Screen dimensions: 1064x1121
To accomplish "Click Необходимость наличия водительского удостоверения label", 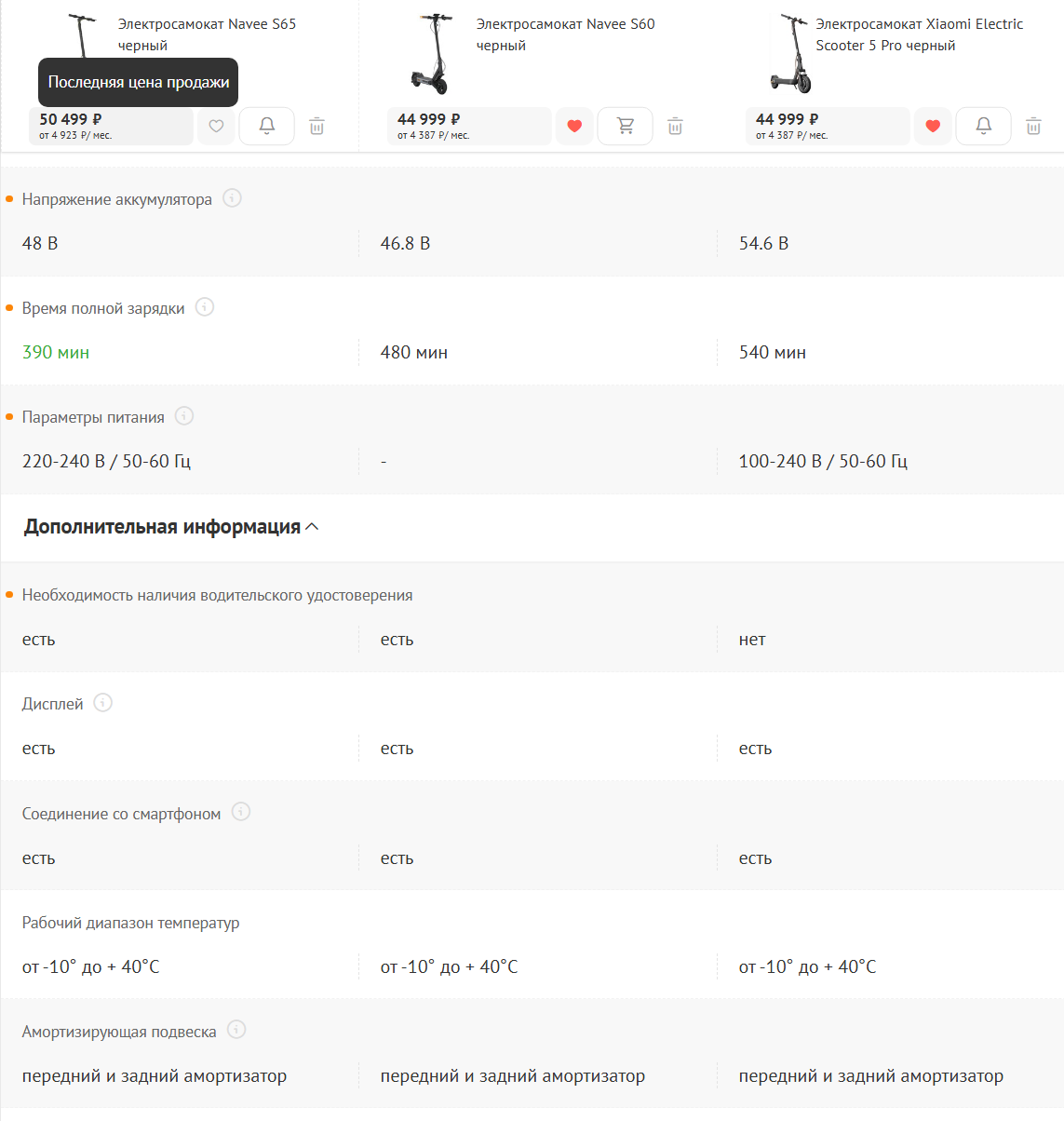I will tap(217, 596).
